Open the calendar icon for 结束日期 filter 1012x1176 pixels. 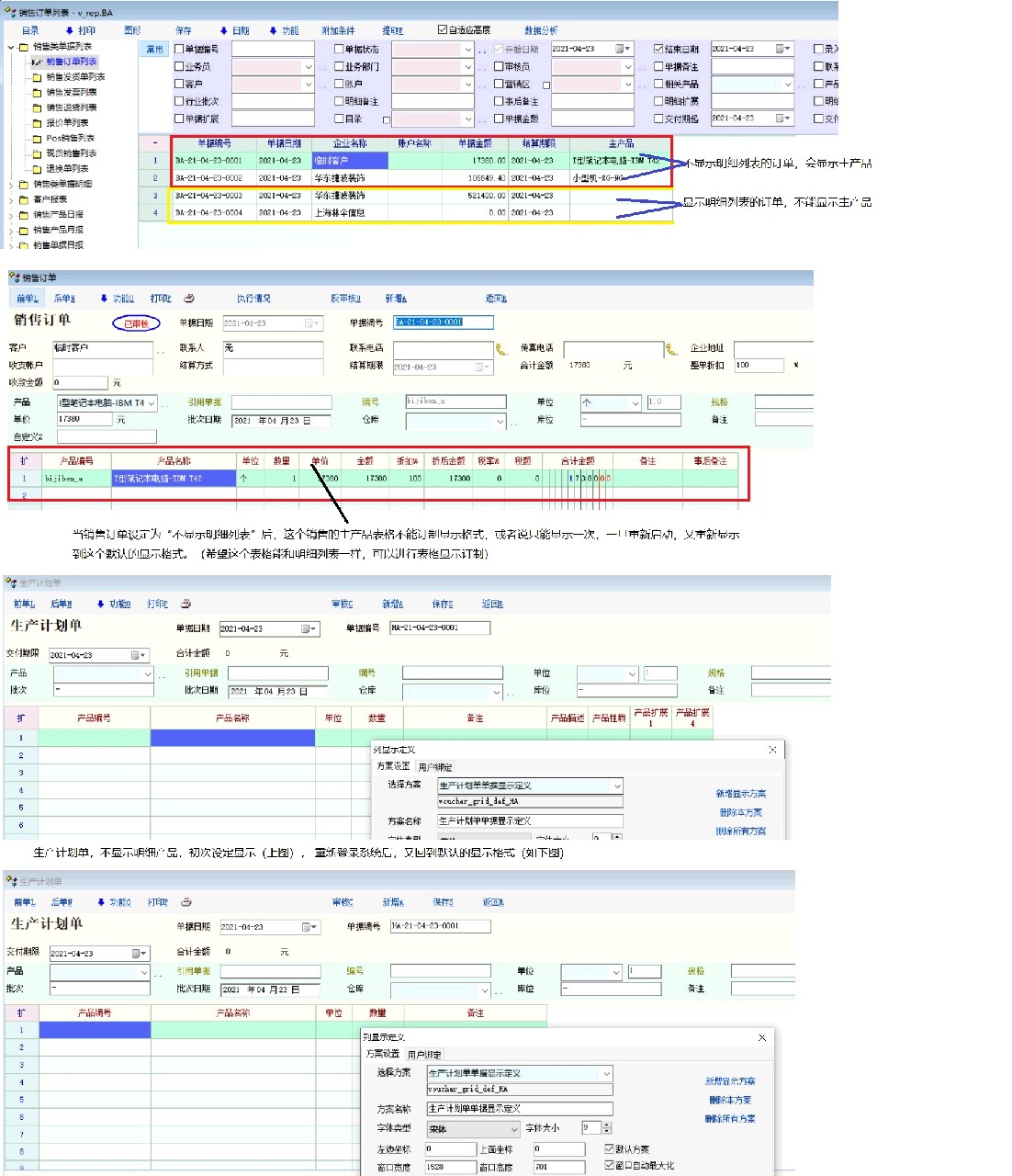point(781,49)
